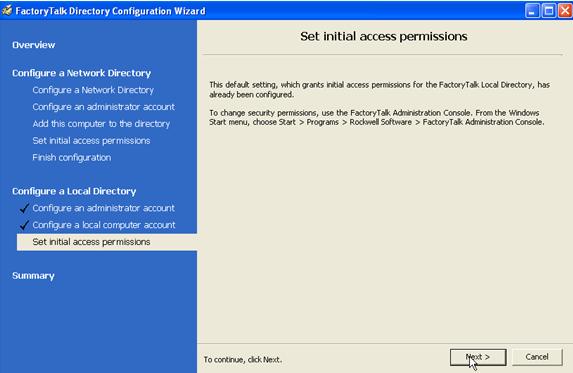573x373 pixels.
Task: Open the Overview section in sidebar
Action: [34, 45]
